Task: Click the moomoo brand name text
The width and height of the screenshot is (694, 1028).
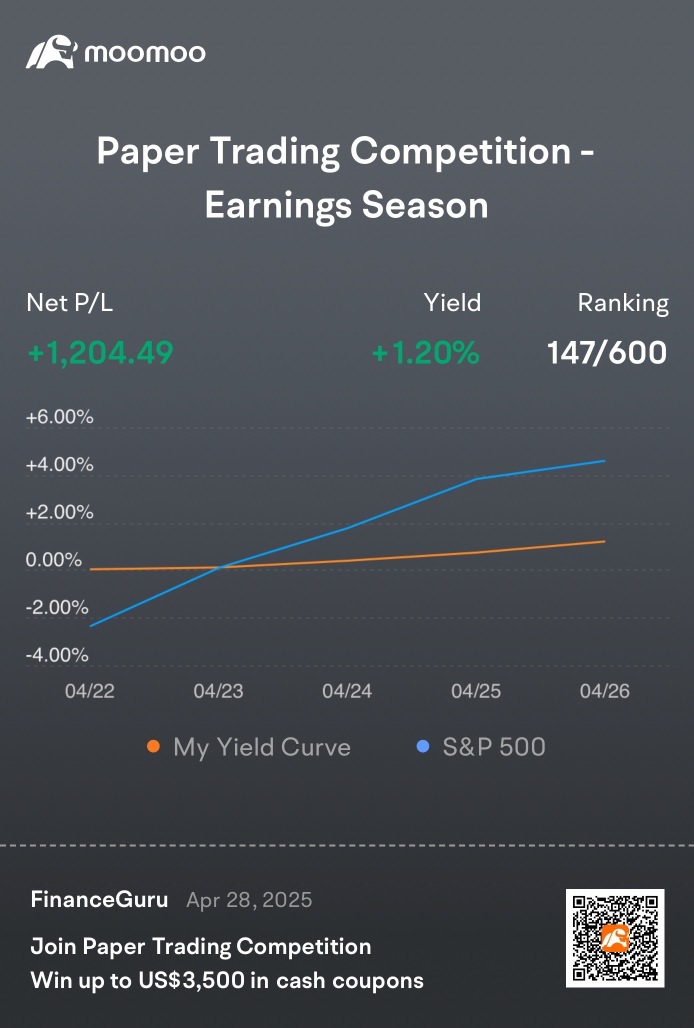Action: pos(145,53)
